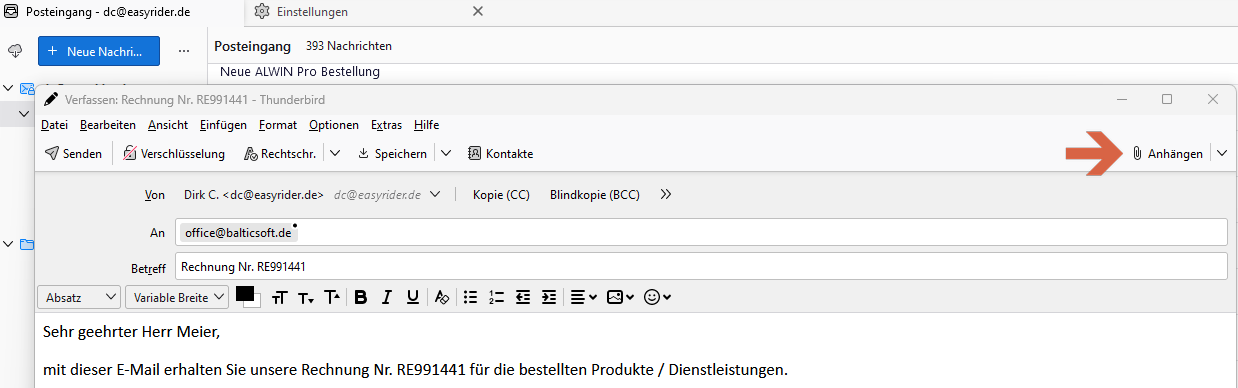Open the Einfügen menu
The image size is (1238, 388).
223,125
